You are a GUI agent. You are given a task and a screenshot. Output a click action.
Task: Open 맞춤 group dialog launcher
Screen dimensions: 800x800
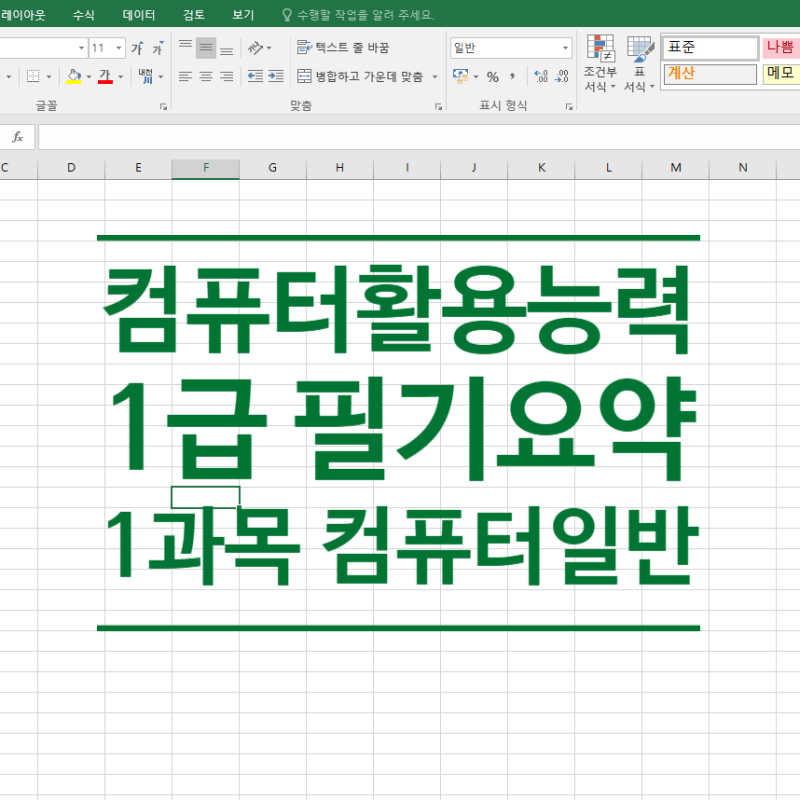[x=438, y=106]
